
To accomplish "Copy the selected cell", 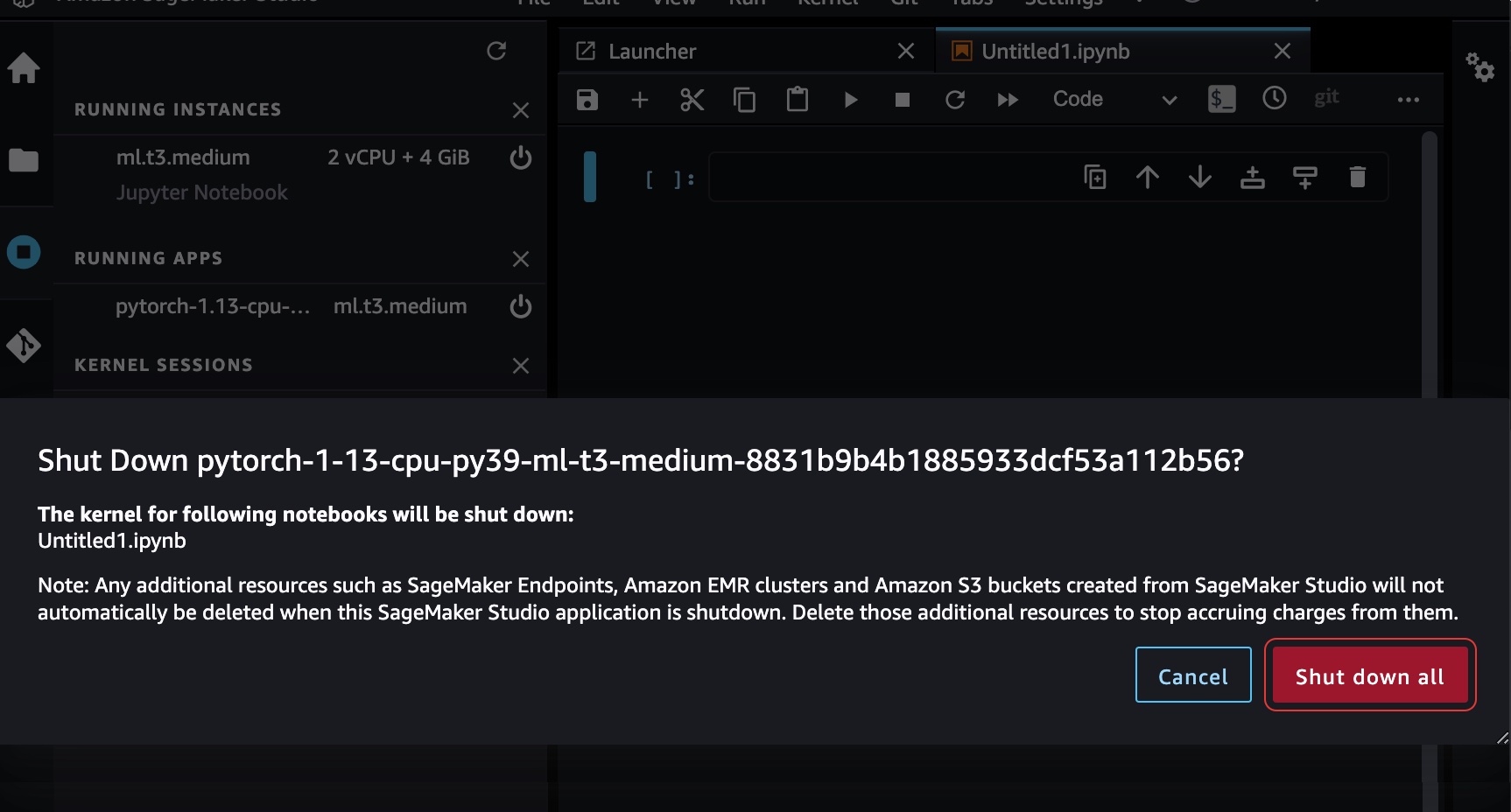I will (x=745, y=100).
